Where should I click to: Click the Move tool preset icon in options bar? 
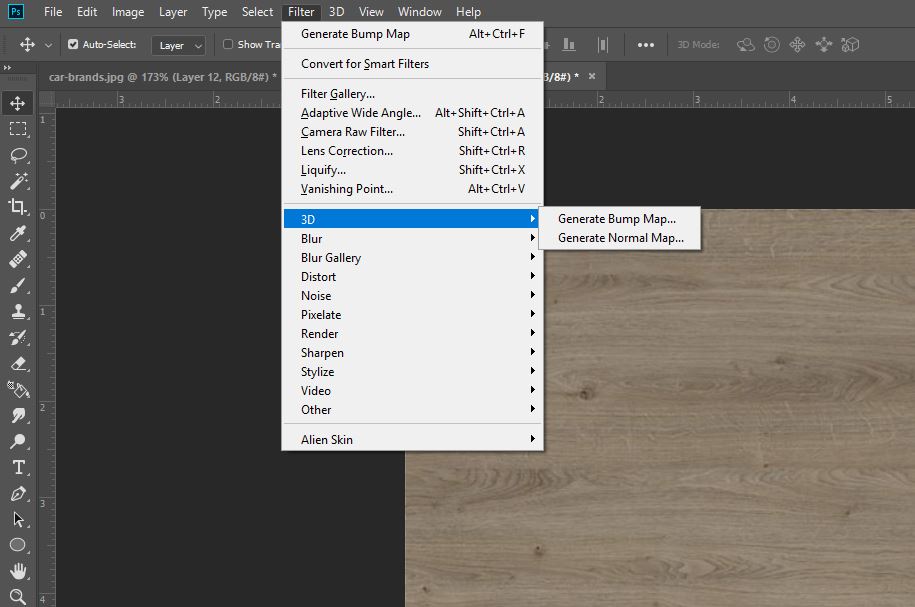click(x=27, y=45)
